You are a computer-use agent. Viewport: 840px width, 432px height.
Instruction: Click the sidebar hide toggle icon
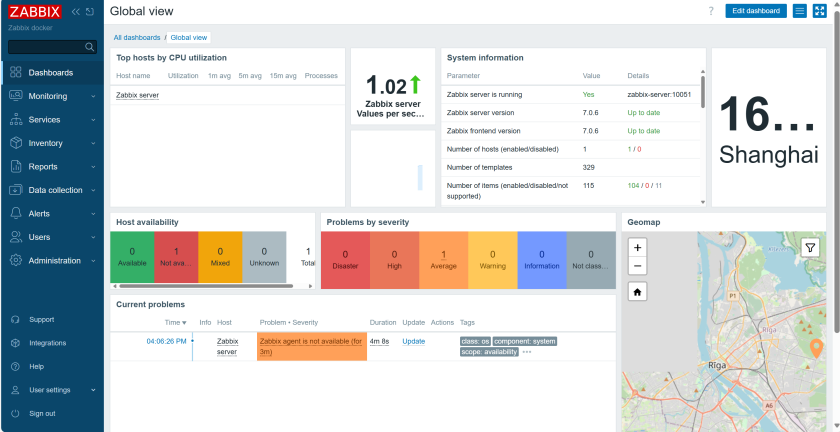click(x=90, y=11)
